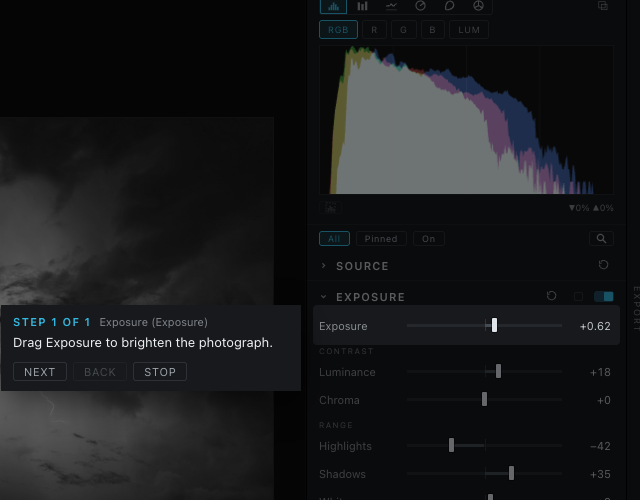Click the clipping readout ▼0% ▲0%
Screen dimensions: 640x500
[591, 208]
